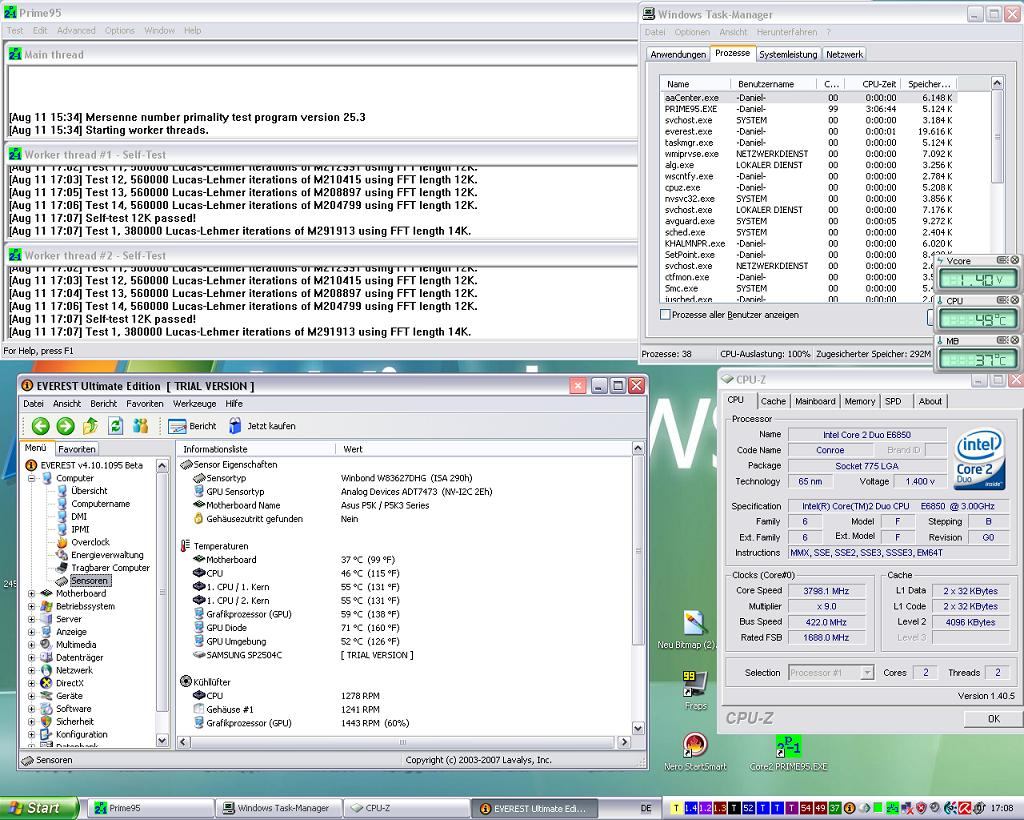Click the Windows Start button
1024x820 pixels.
tap(39, 808)
